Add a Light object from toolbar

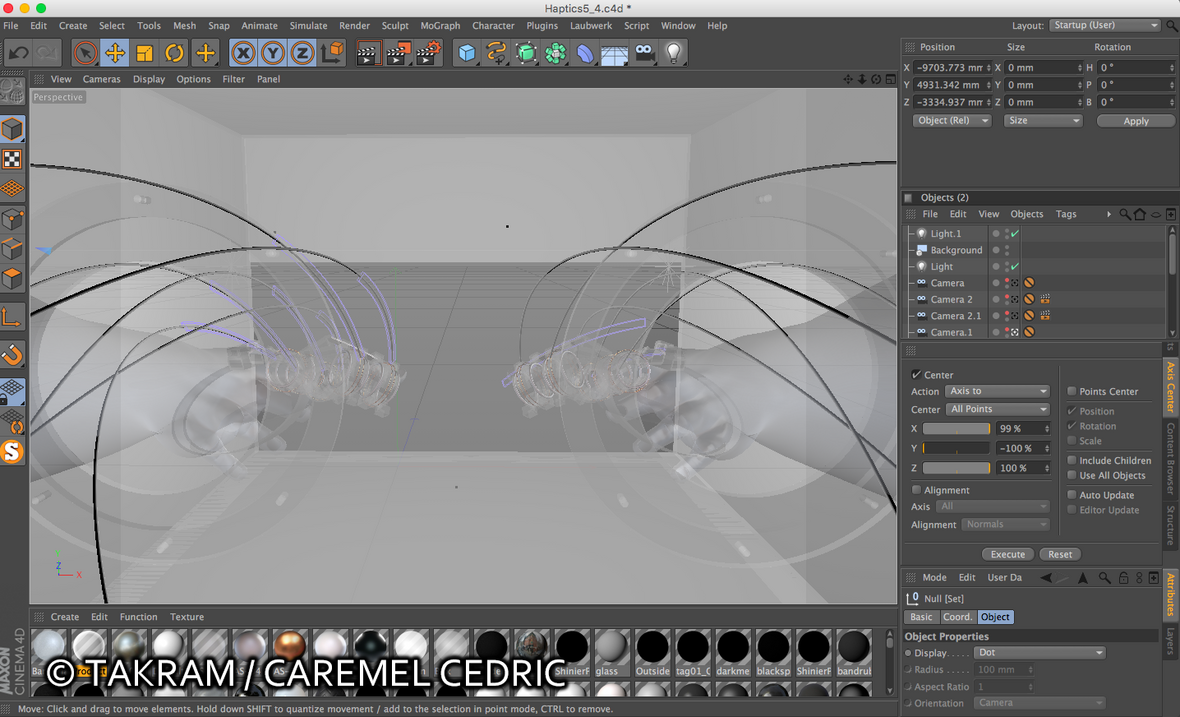(674, 53)
